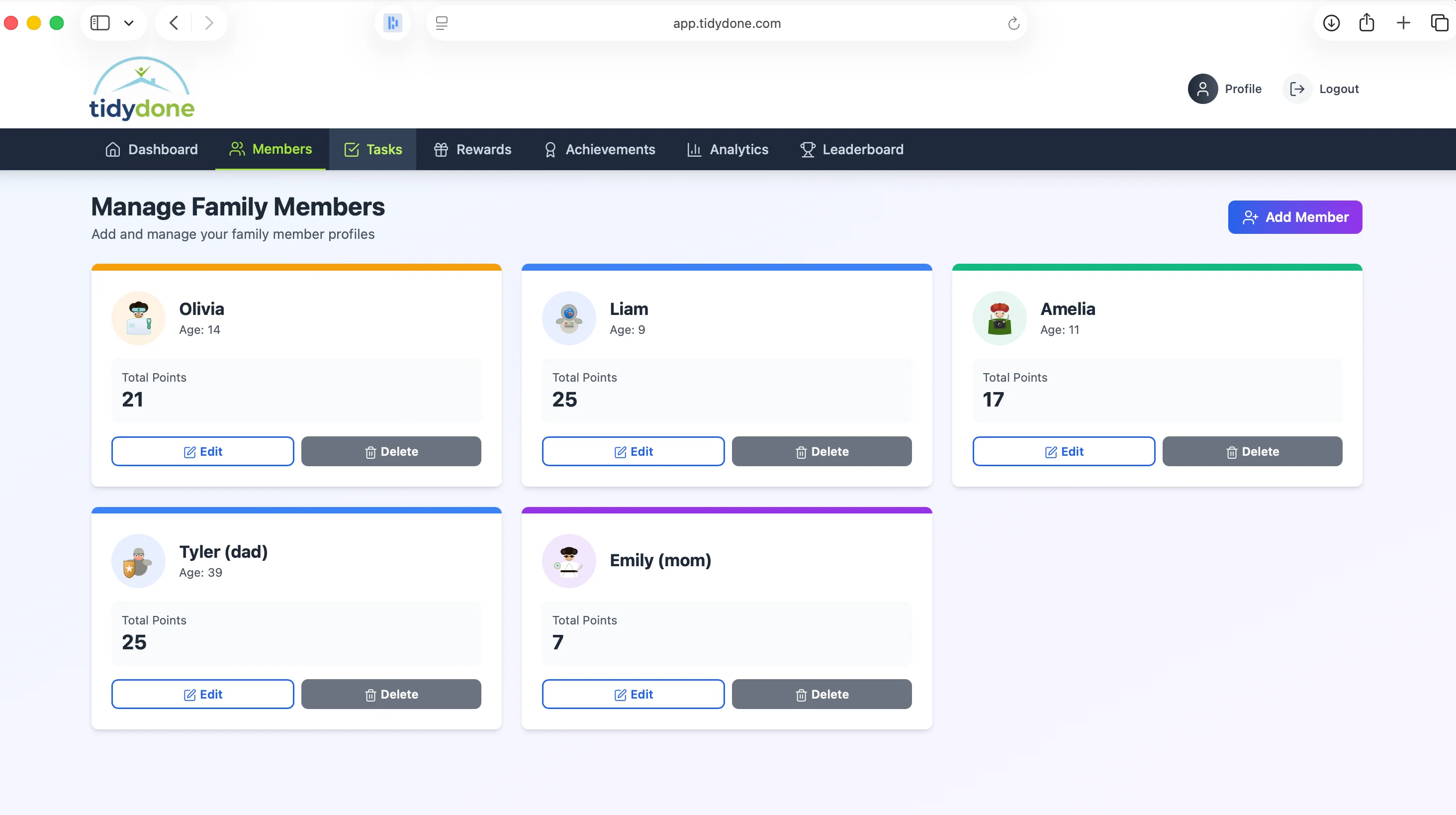Go back with the browser back arrow
The height and width of the screenshot is (815, 1456).
(x=174, y=23)
